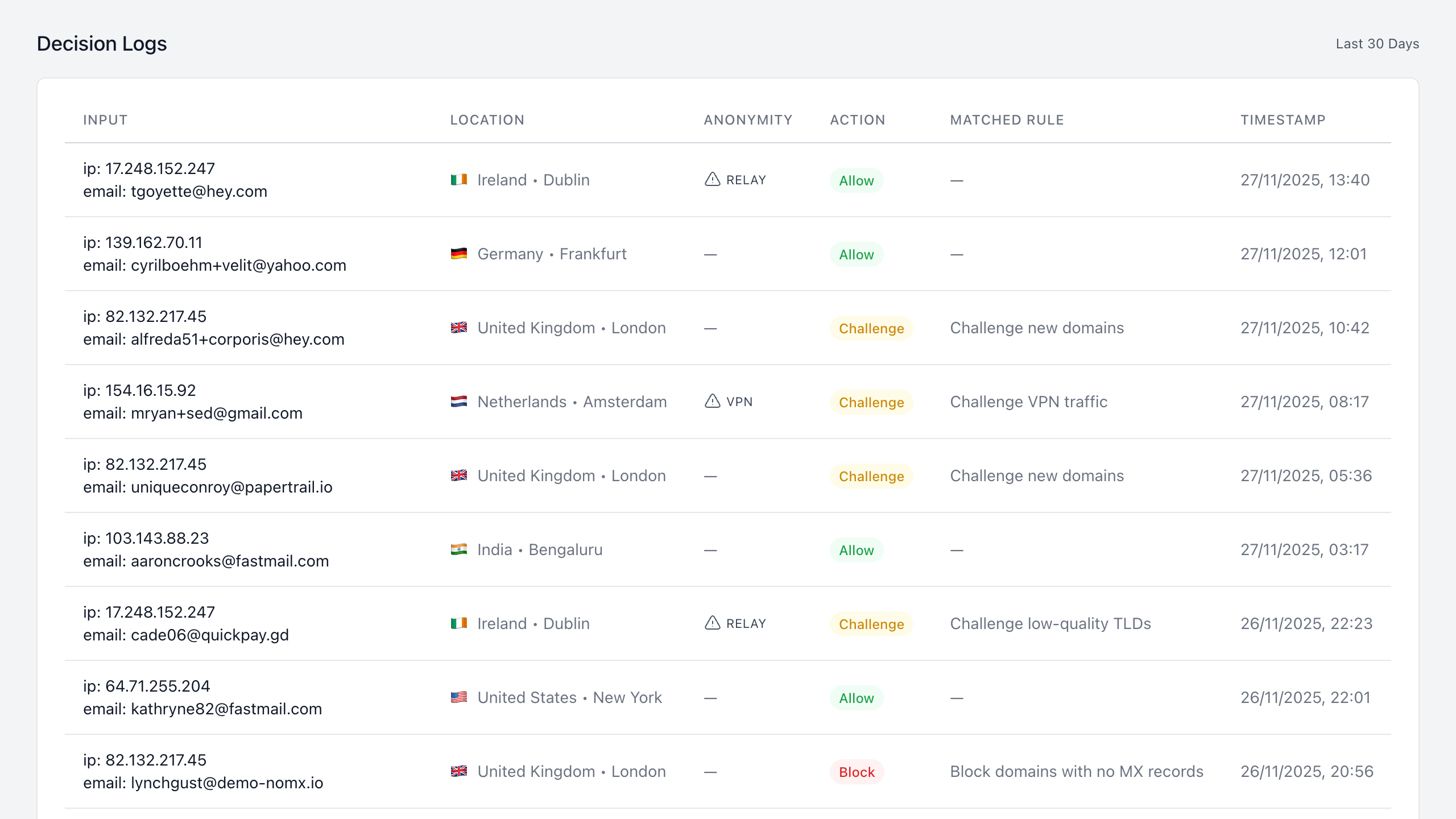This screenshot has height=819, width=1456.
Task: Click the VPN warning icon in the Amsterdam row
Action: [712, 402]
